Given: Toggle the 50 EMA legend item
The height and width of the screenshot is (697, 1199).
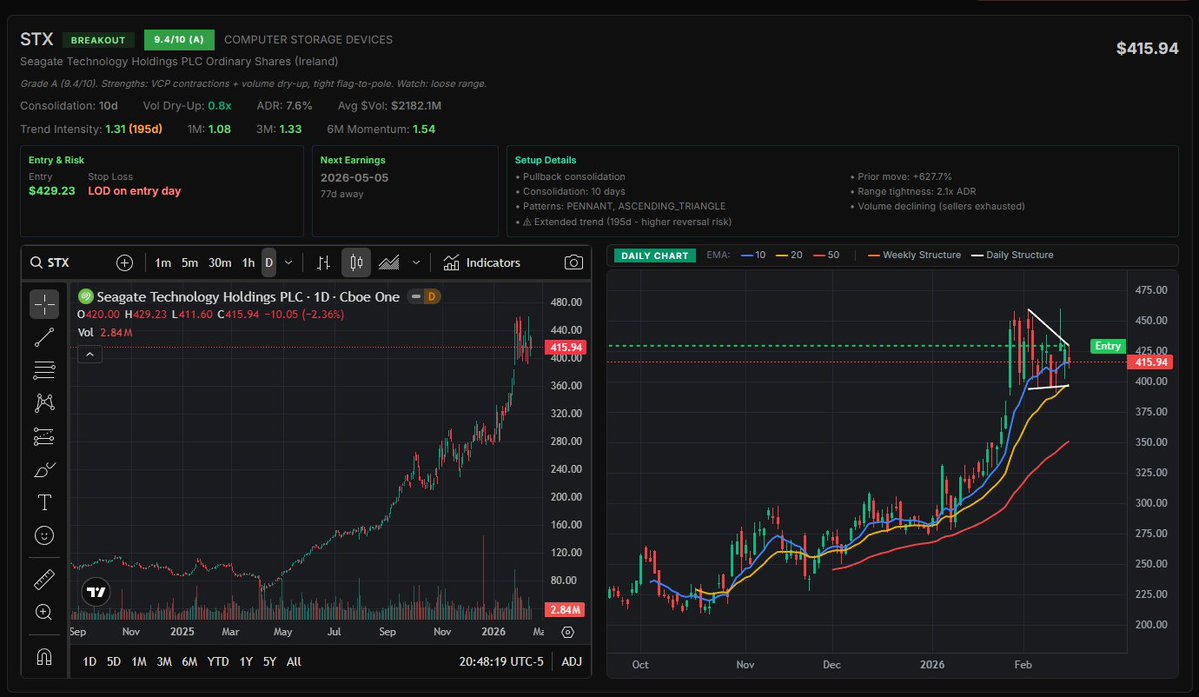Looking at the screenshot, I should tap(826, 255).
